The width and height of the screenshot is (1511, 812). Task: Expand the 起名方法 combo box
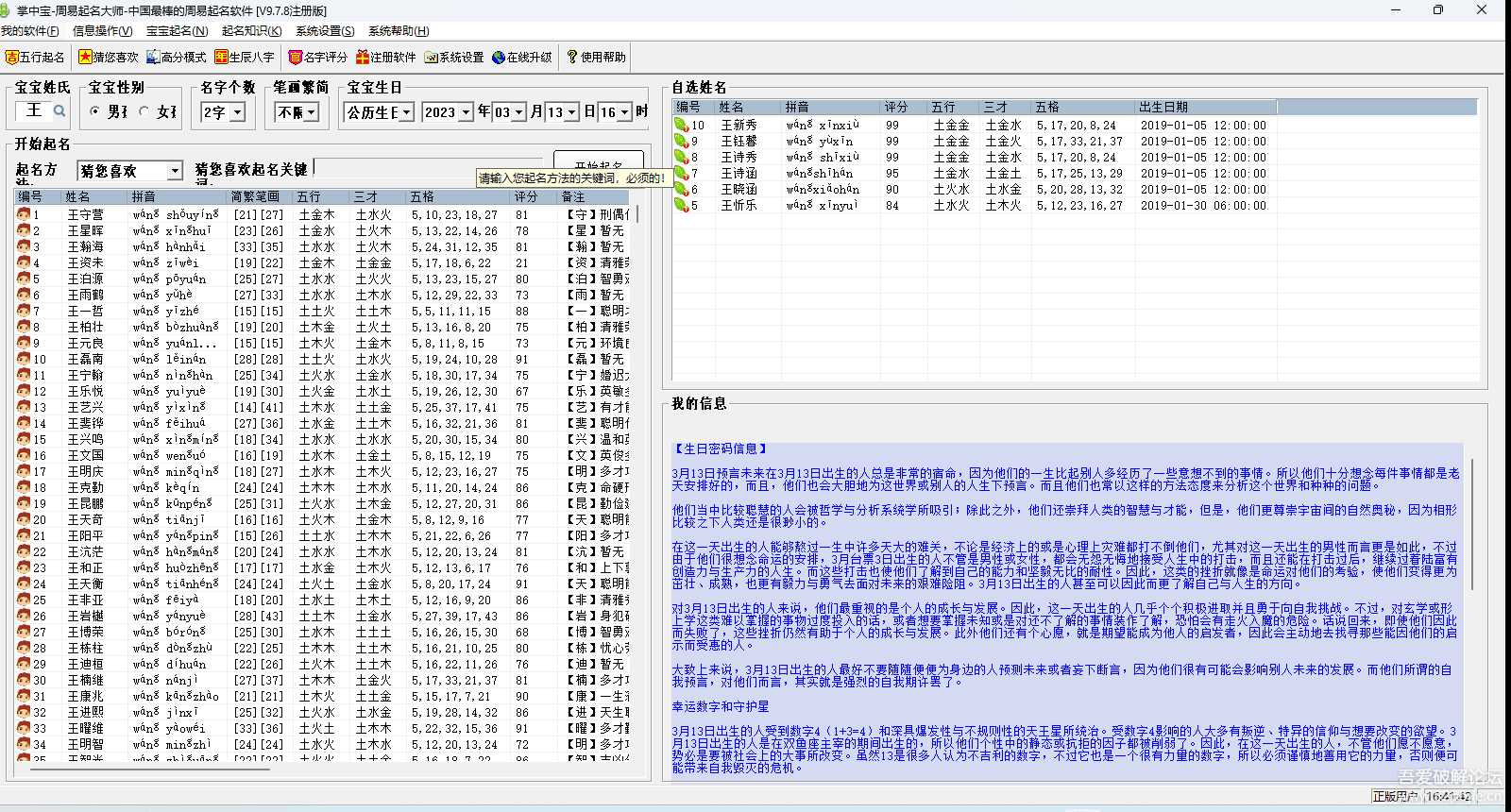[x=175, y=171]
